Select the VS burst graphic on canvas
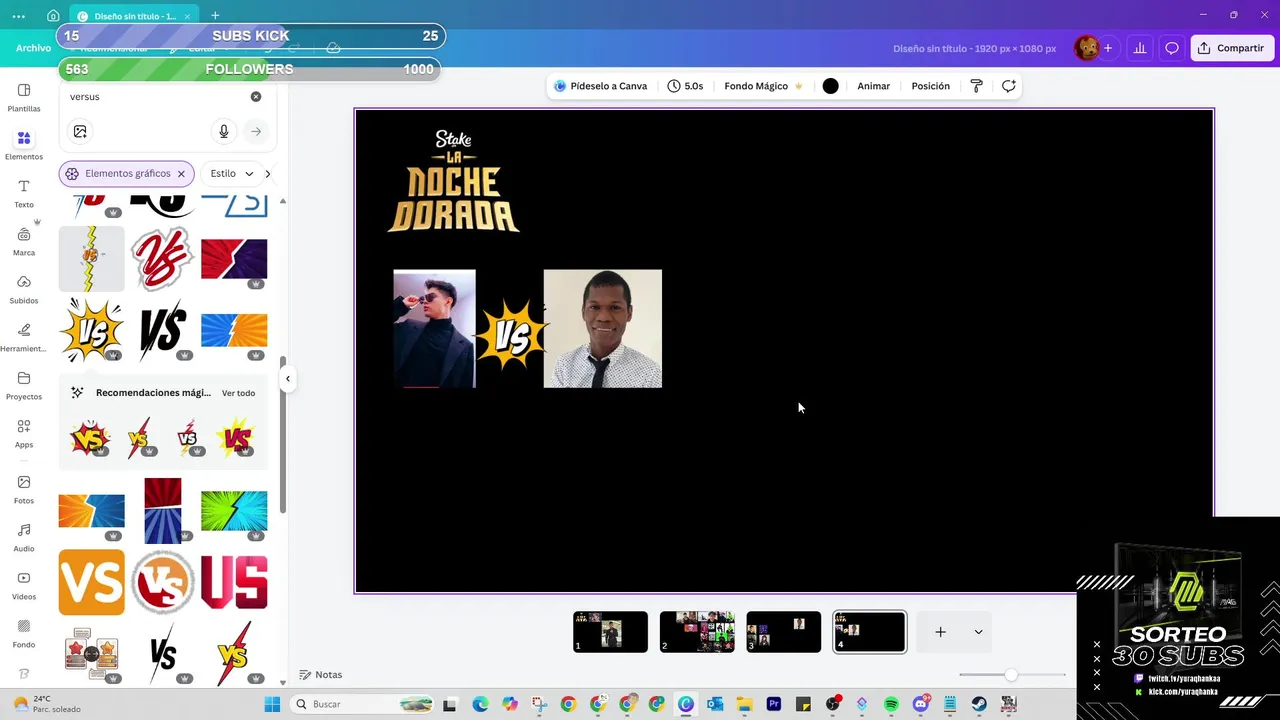 [511, 334]
